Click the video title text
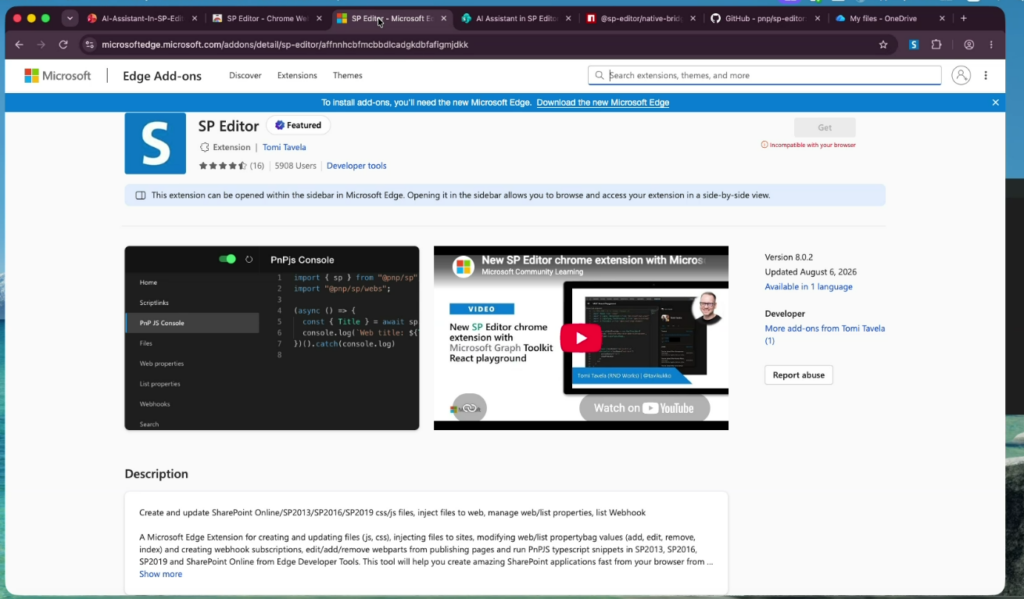 (x=593, y=260)
